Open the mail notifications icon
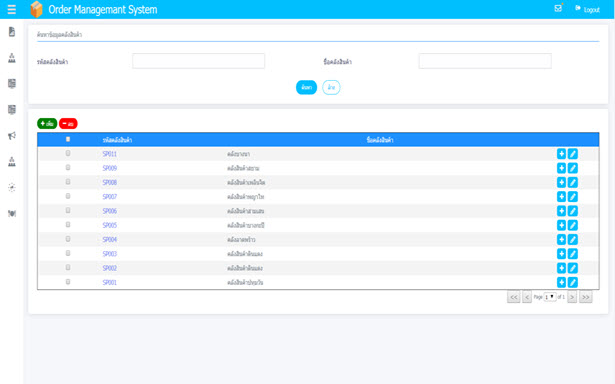Image resolution: width=615 pixels, height=384 pixels. pos(558,8)
